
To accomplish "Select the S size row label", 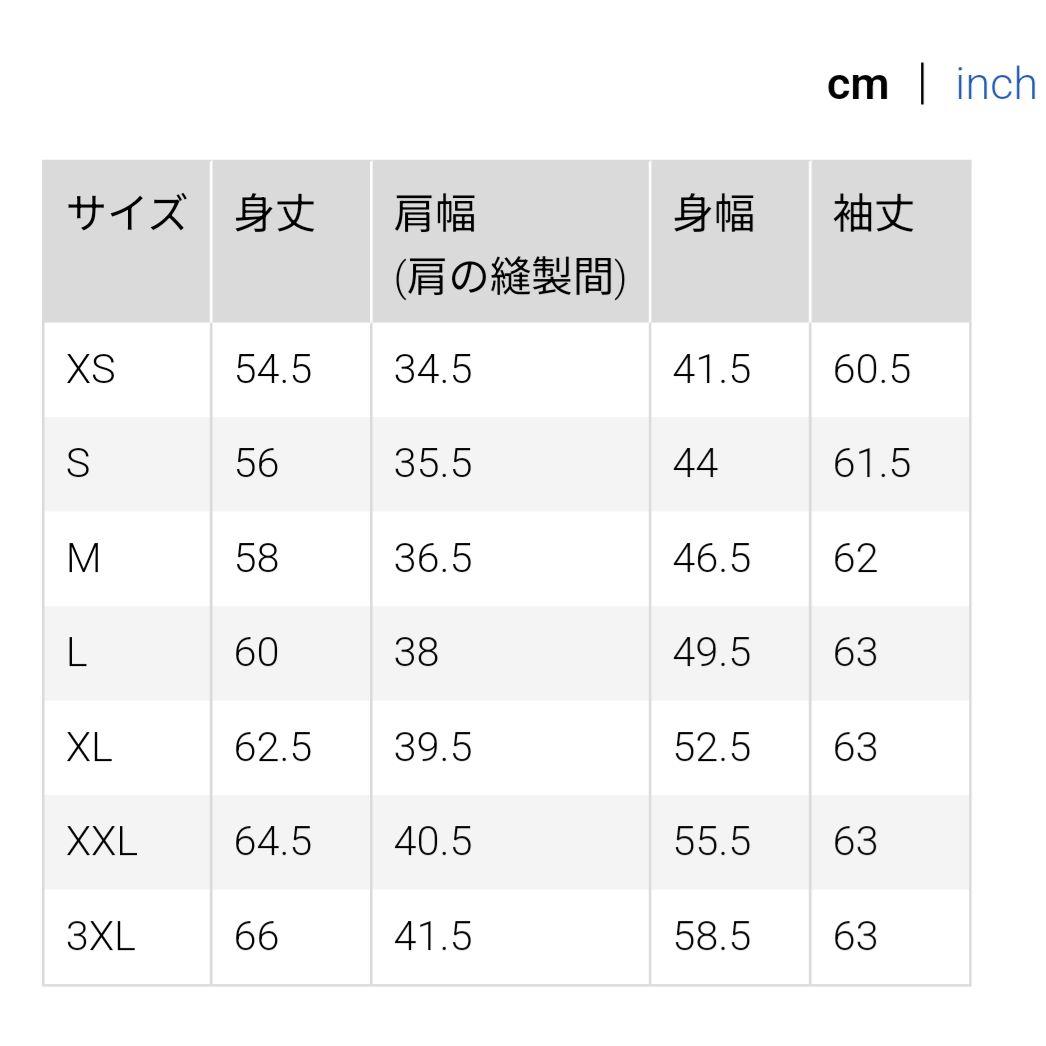I will [x=78, y=463].
